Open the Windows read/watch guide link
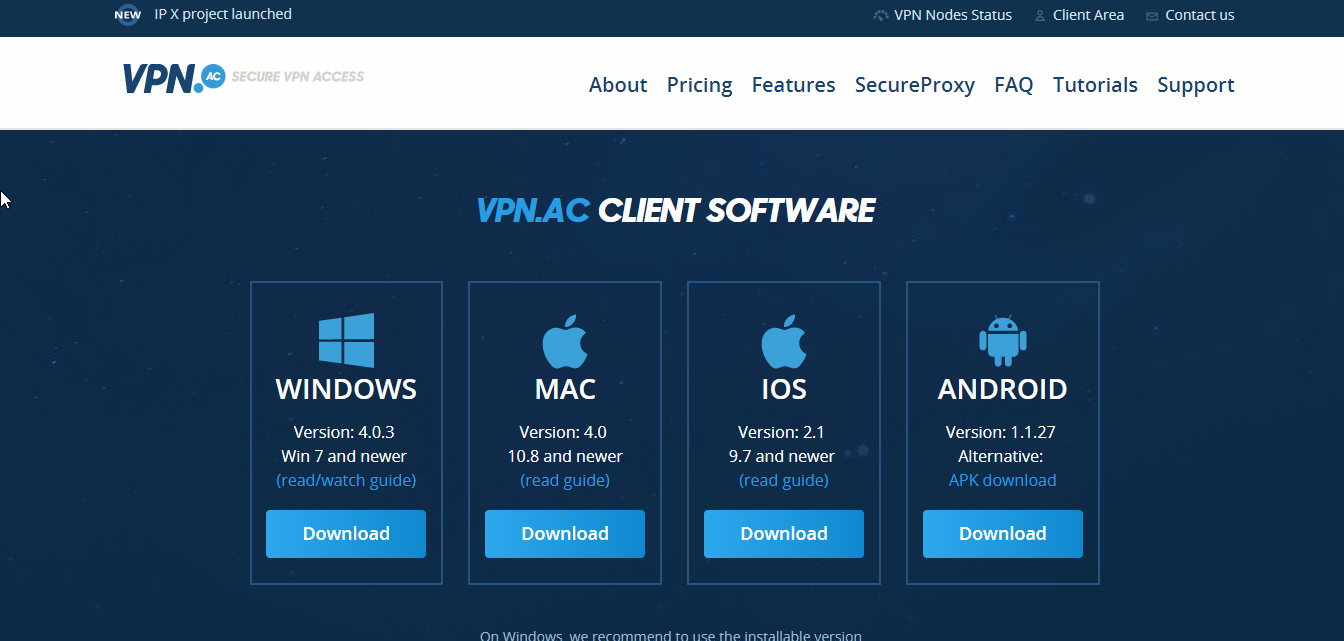This screenshot has width=1344, height=641. coord(346,480)
